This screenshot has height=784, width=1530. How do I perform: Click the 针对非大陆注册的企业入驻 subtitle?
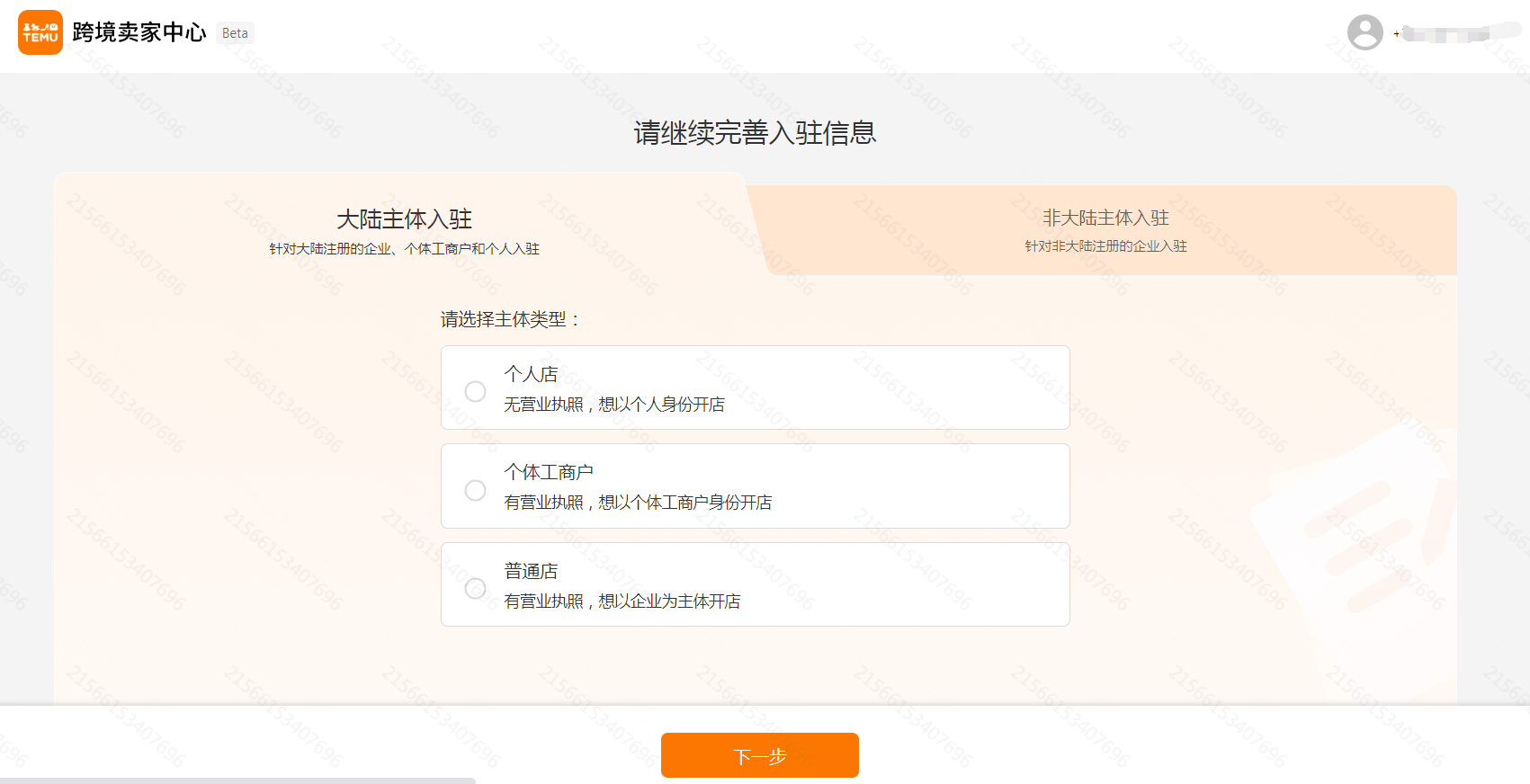click(1105, 246)
